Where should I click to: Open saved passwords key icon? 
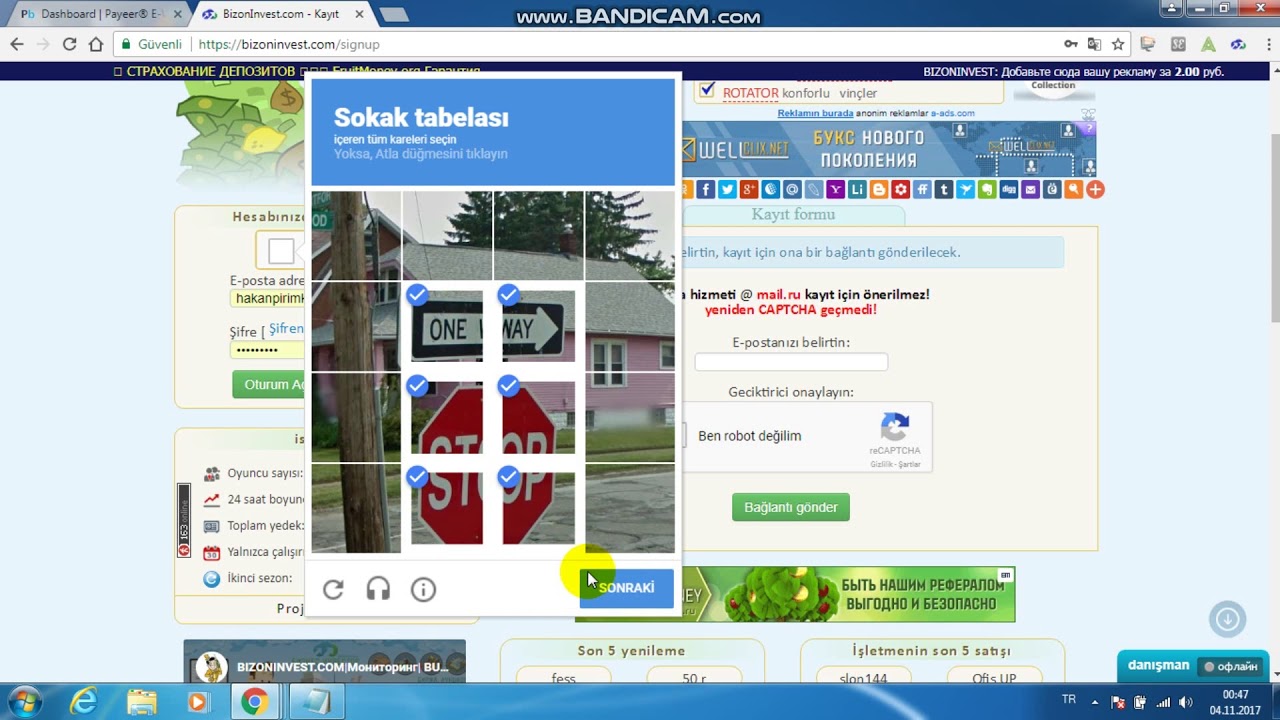[x=1071, y=44]
